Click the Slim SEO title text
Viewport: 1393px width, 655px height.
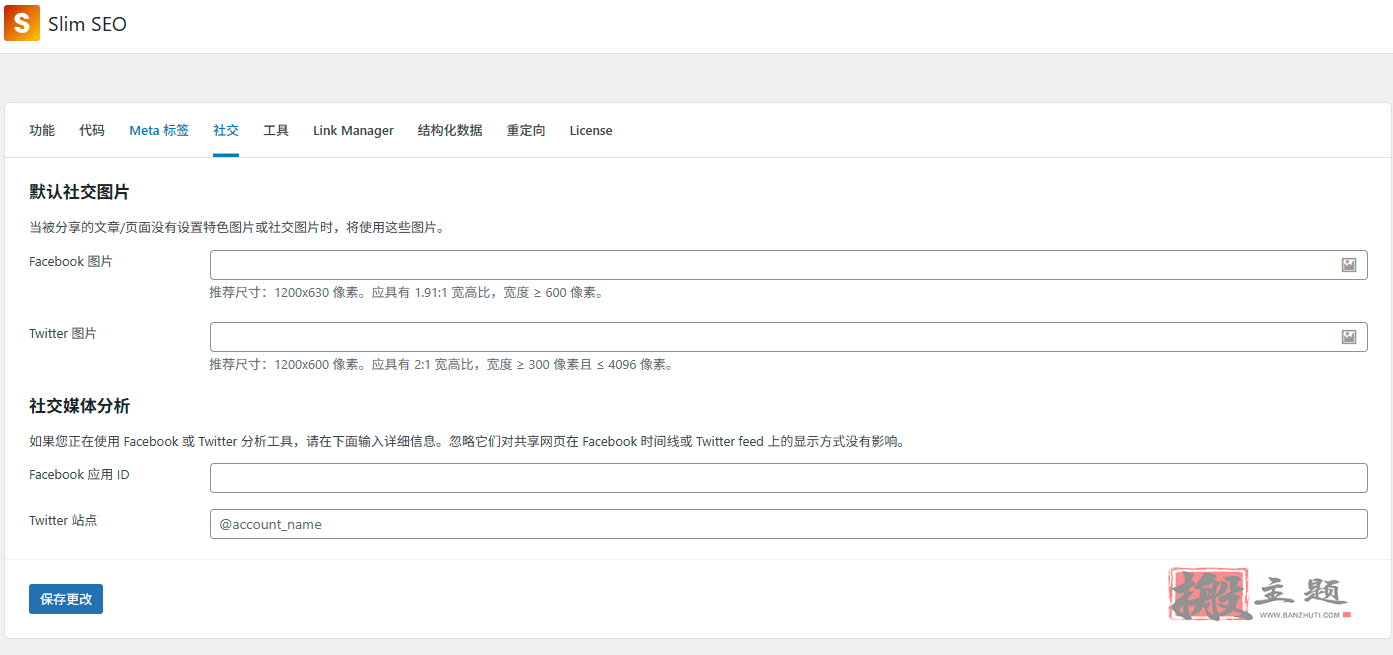click(88, 24)
